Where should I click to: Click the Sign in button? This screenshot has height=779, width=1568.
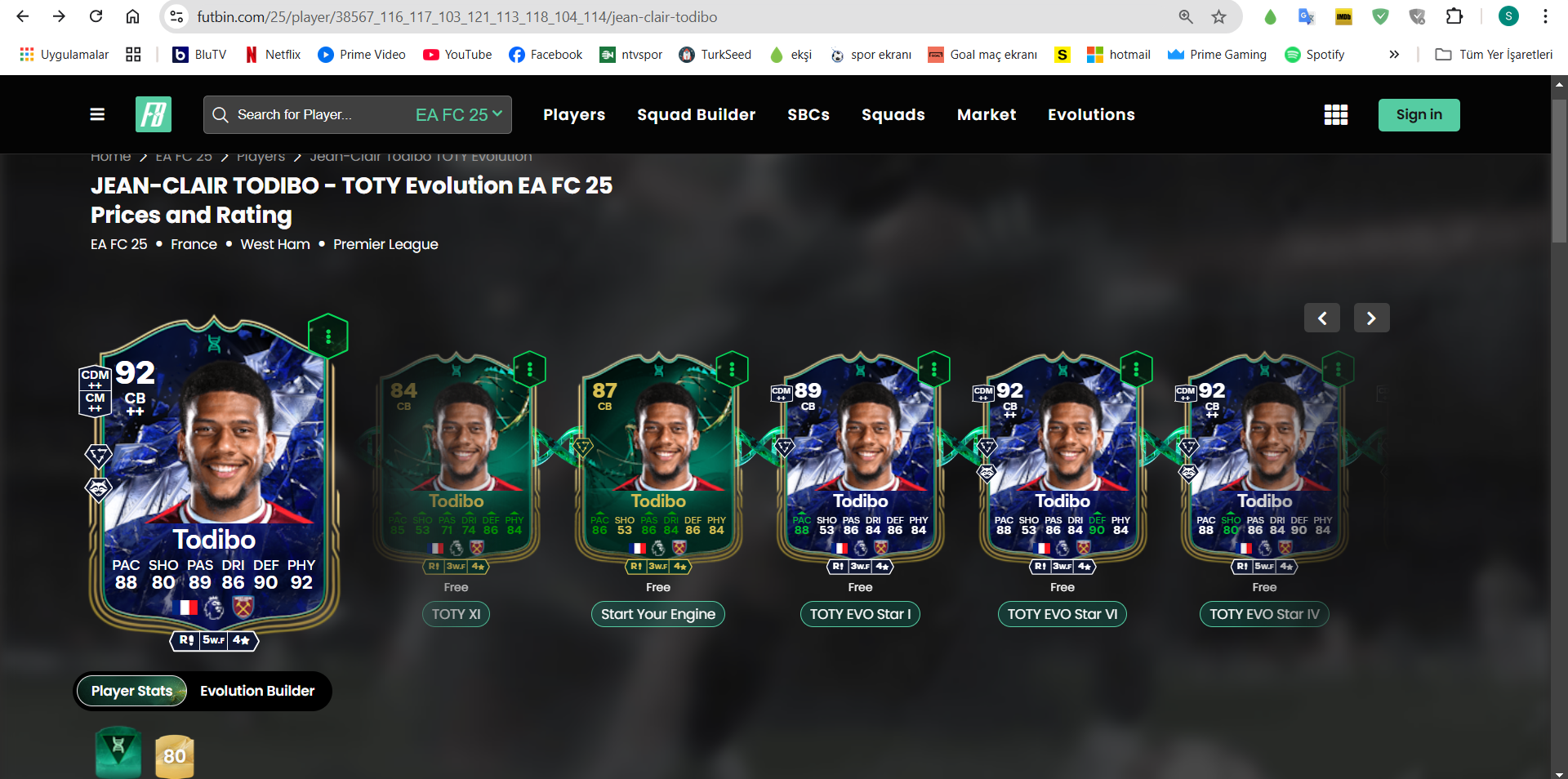(1419, 115)
